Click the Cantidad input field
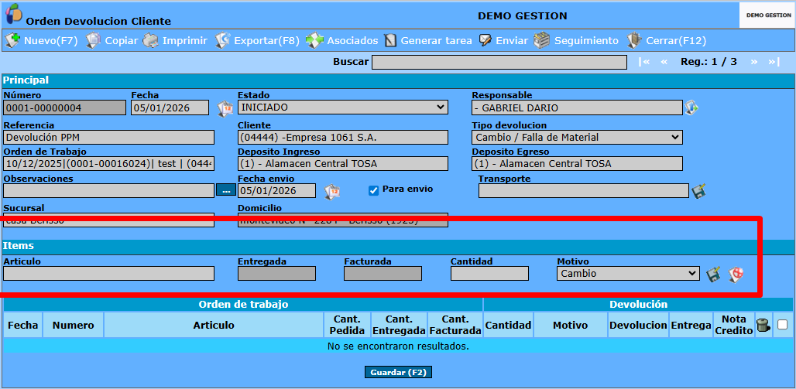 click(489, 273)
